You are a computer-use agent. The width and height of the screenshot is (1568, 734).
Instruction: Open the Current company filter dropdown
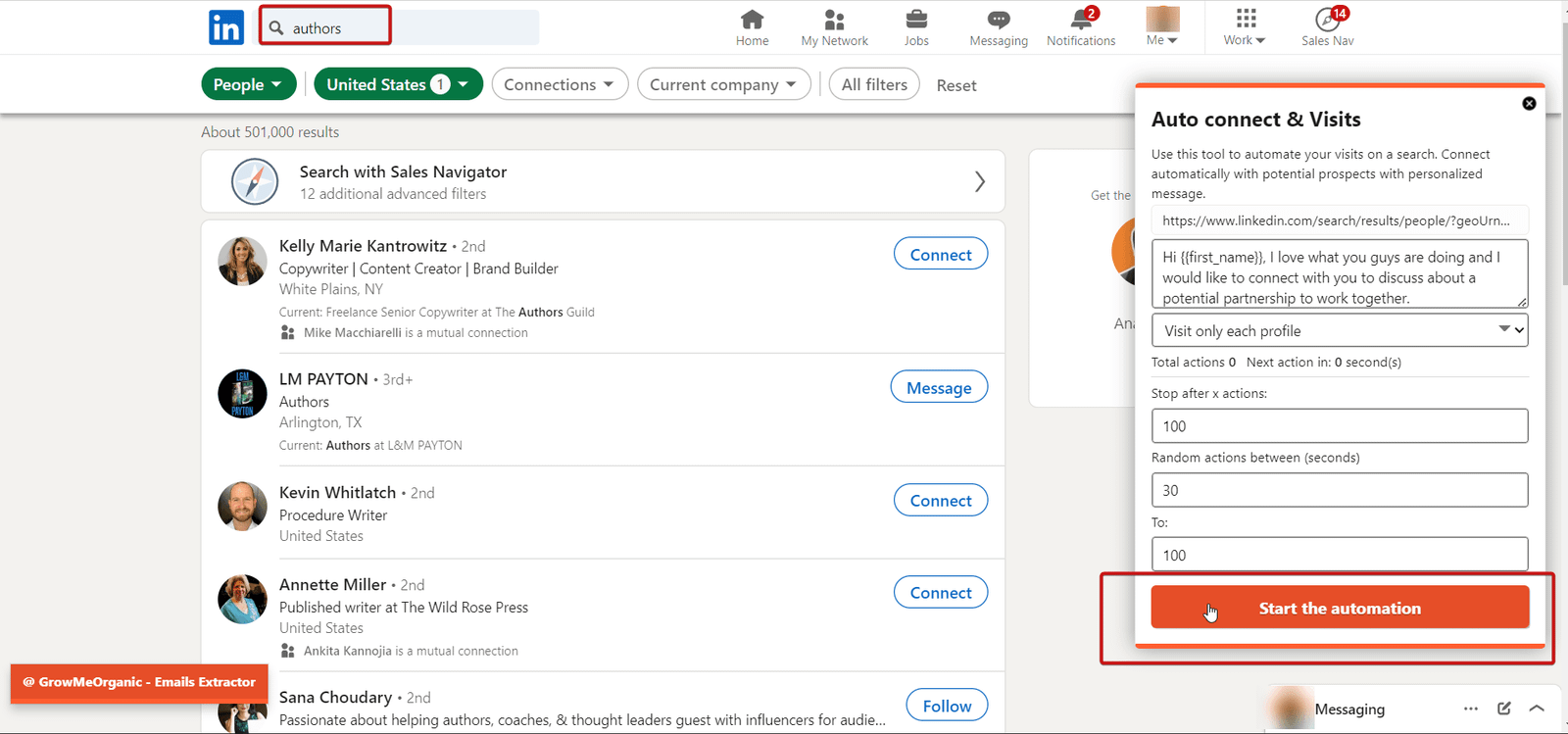pyautogui.click(x=724, y=84)
